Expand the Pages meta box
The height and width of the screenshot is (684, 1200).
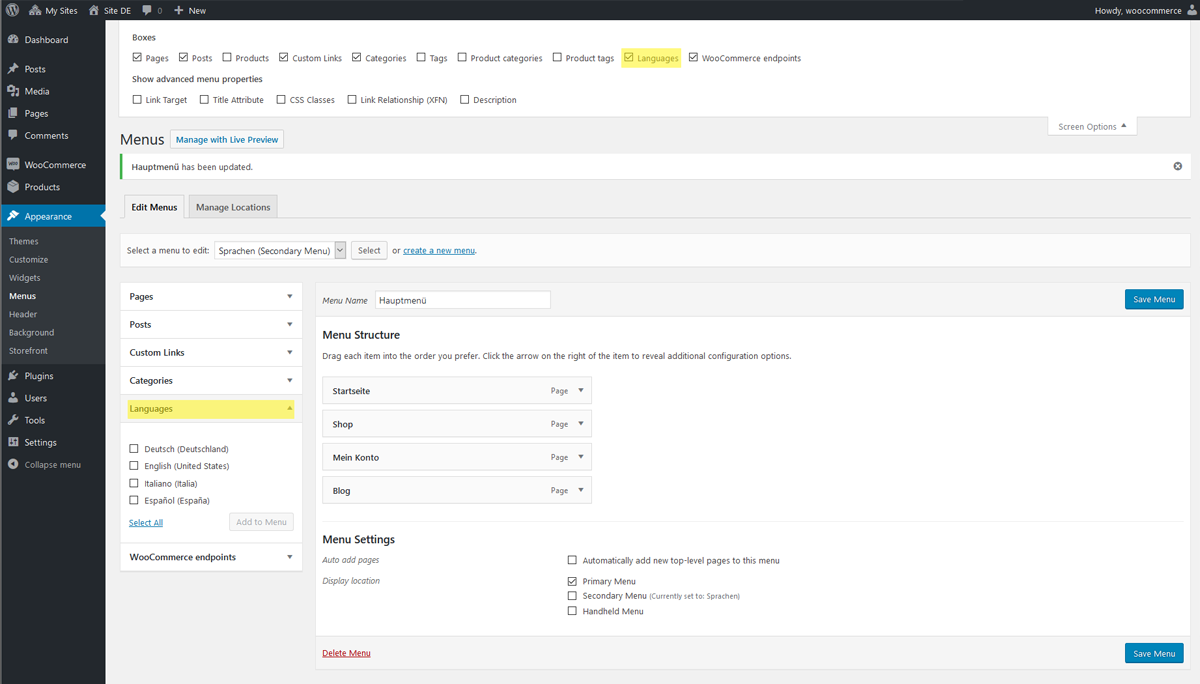290,297
